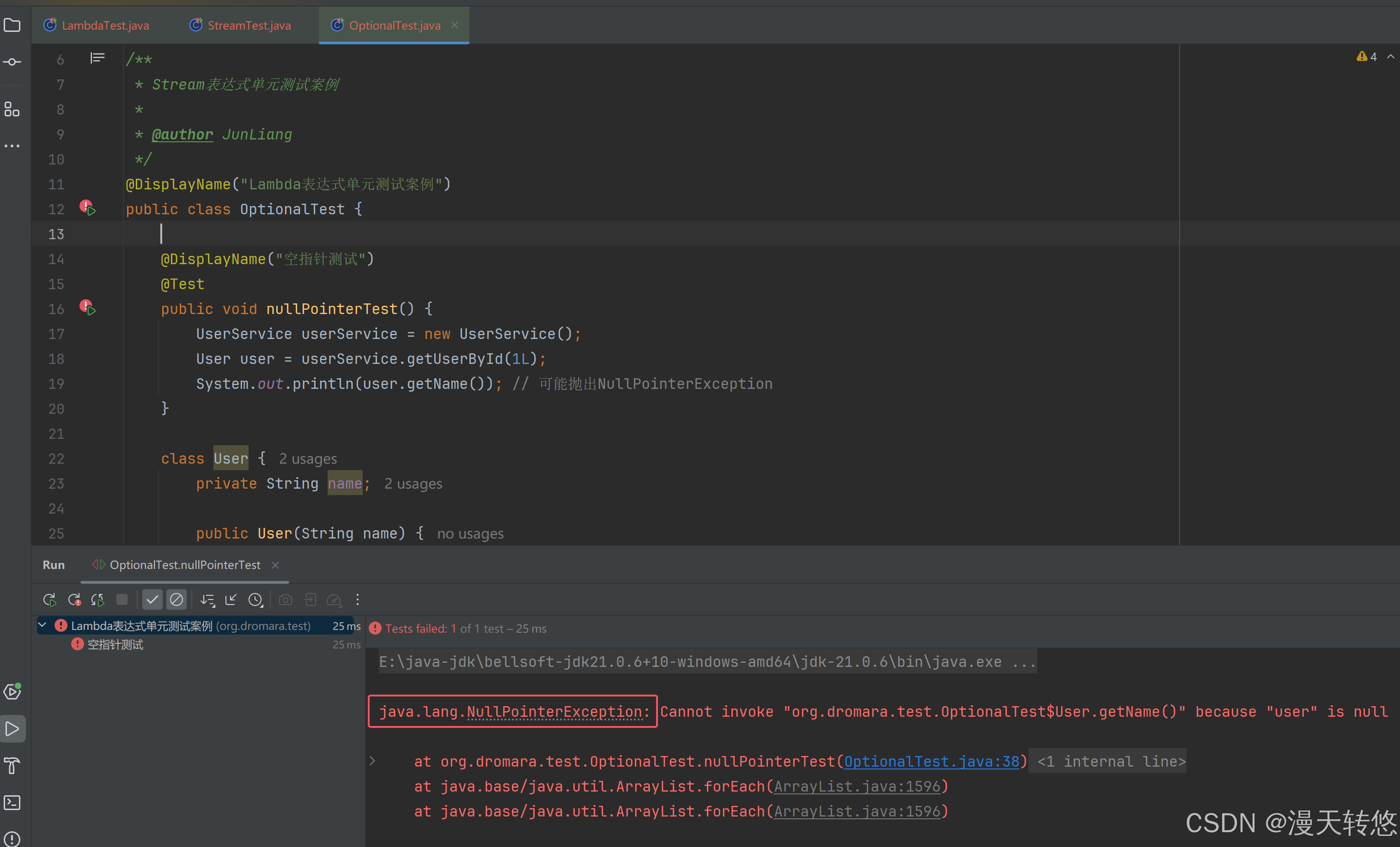This screenshot has width=1400, height=847.
Task: Click the Rerun tests icon
Action: [49, 599]
